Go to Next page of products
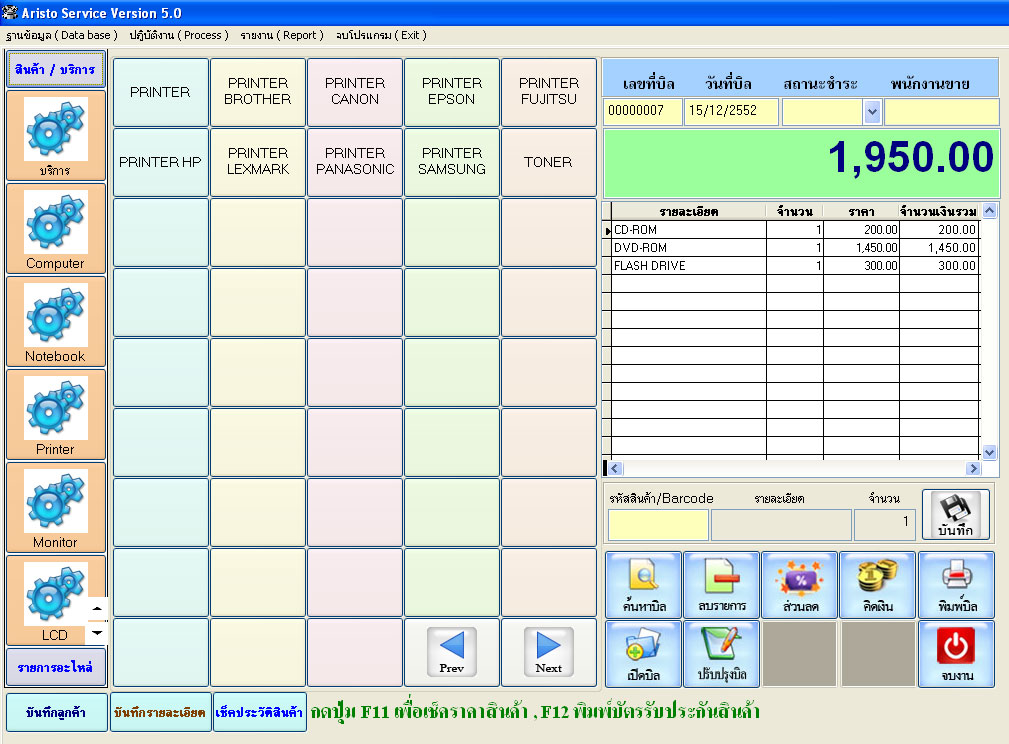 [548, 652]
